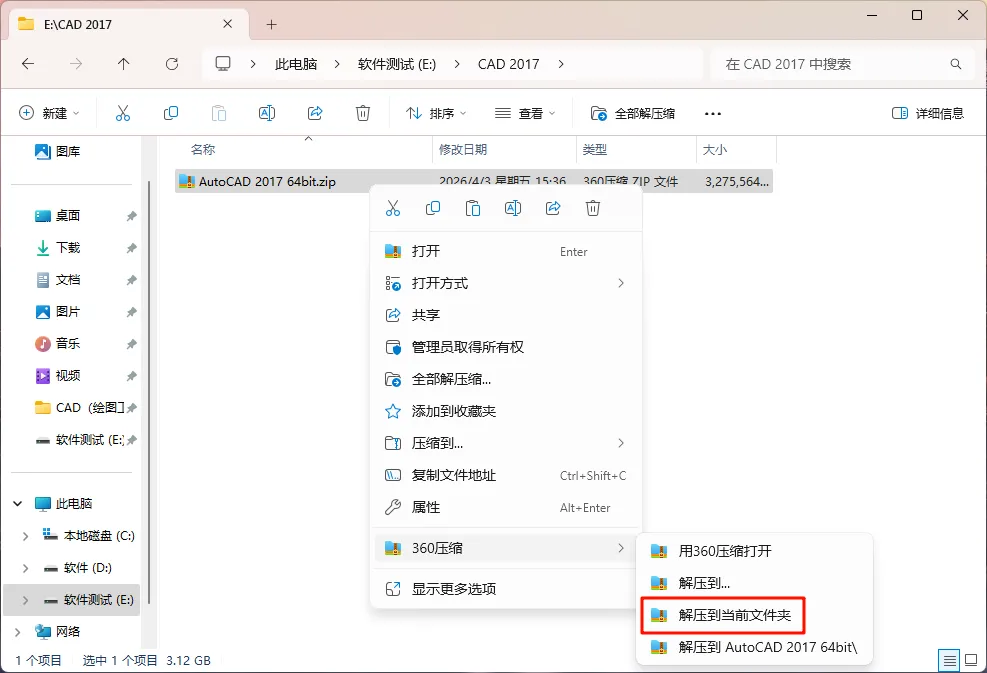Open the 新建 (New) dropdown
This screenshot has width=987, height=673.
point(49,113)
